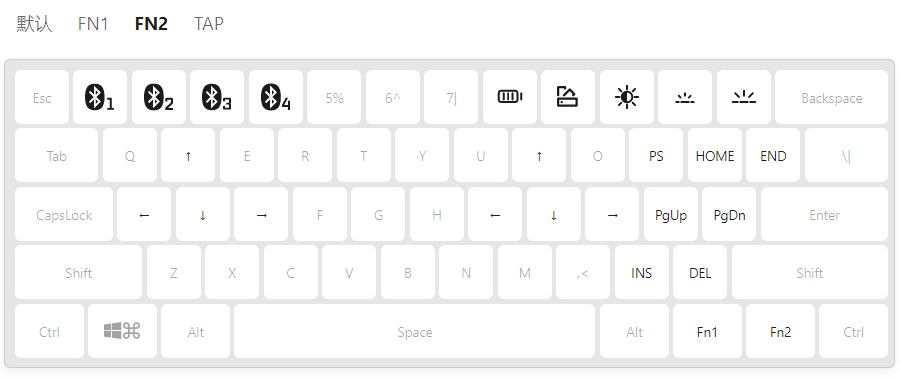Select the Bluetooth 2 key
The height and width of the screenshot is (378, 900).
coord(159,98)
